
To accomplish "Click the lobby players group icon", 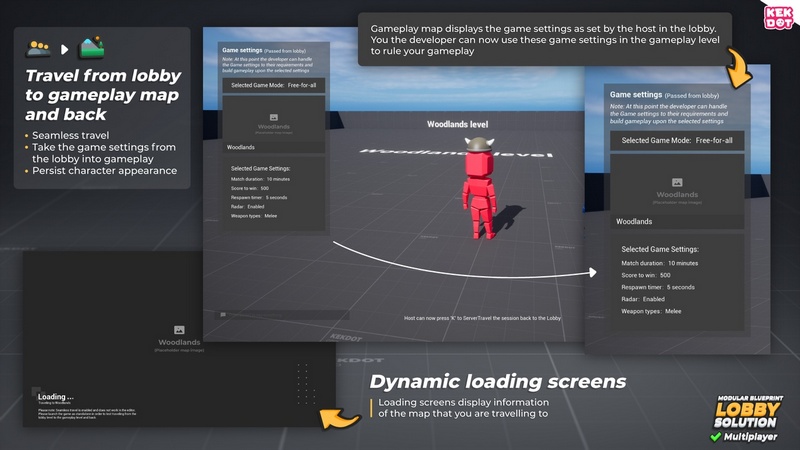I will point(39,47).
